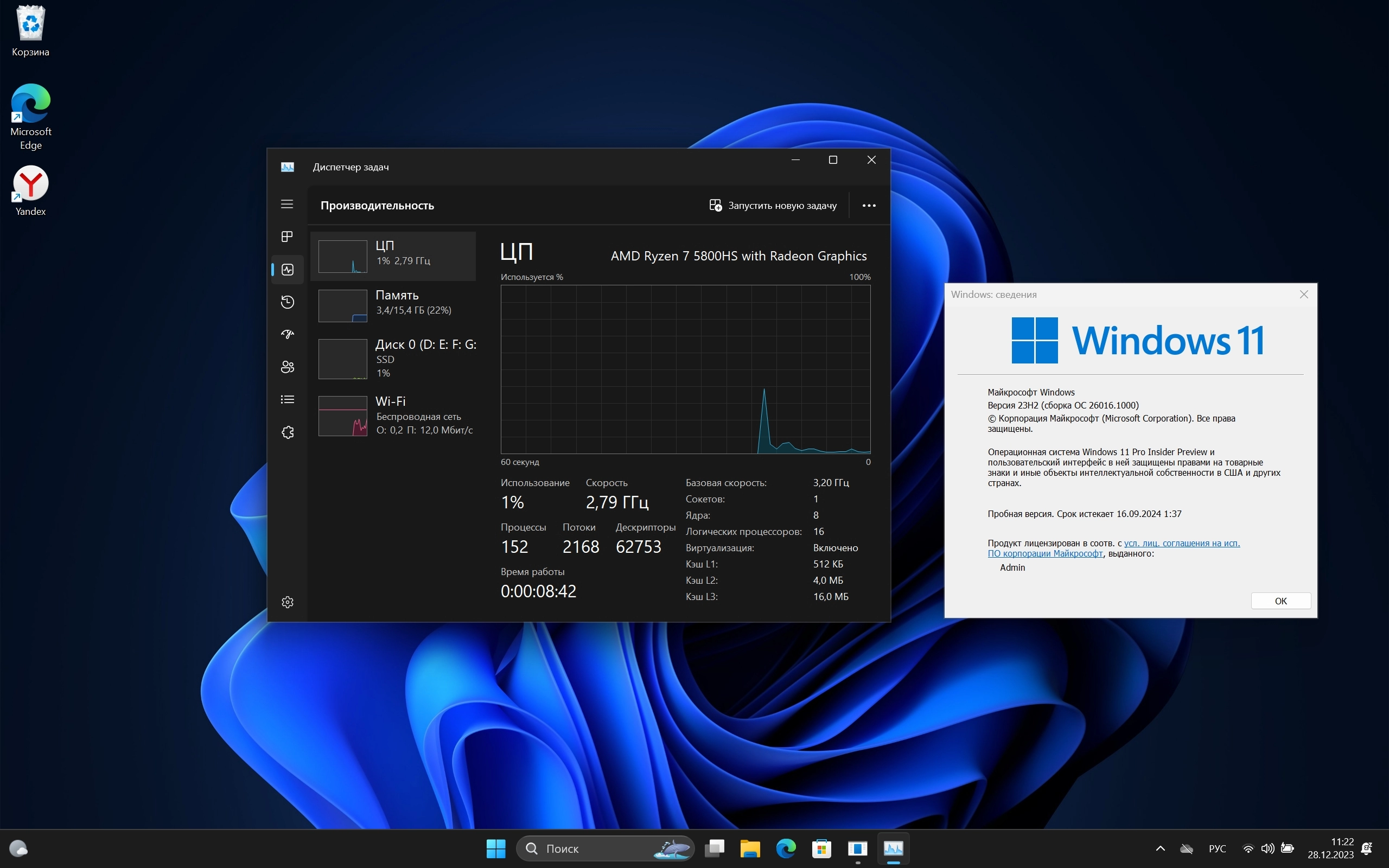The width and height of the screenshot is (1389, 868).
Task: Open the three-dots more options menu
Action: 869,206
